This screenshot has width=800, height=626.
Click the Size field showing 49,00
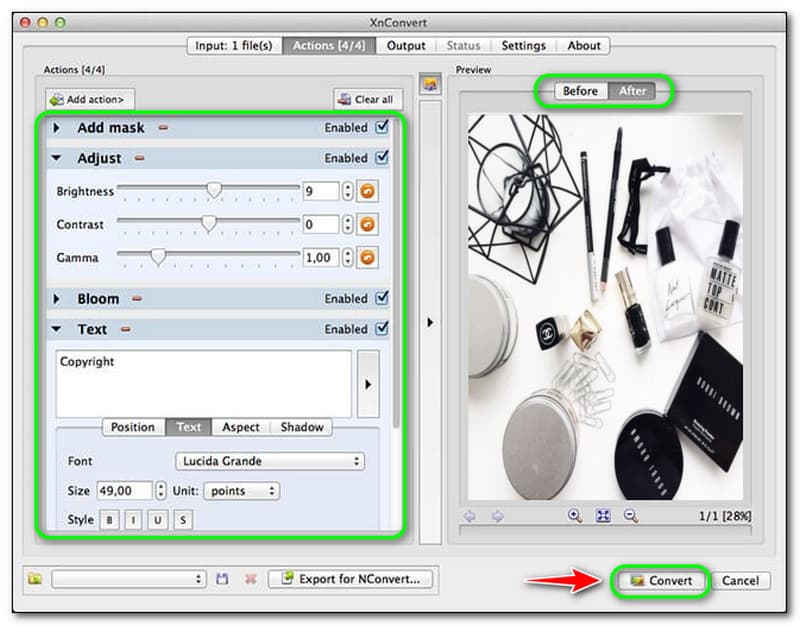point(124,491)
